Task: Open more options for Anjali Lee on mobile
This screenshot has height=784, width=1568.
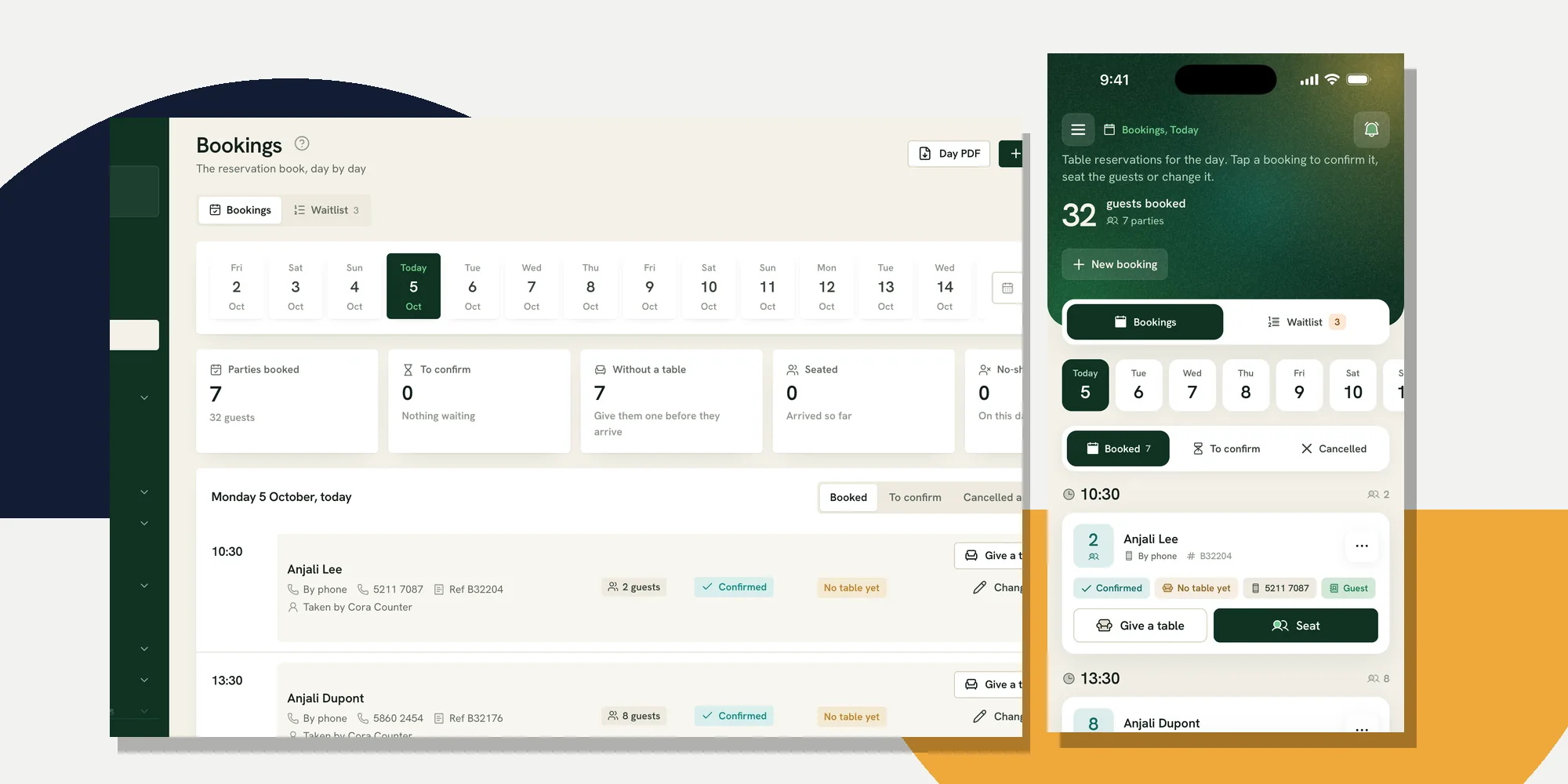Action: click(x=1362, y=546)
